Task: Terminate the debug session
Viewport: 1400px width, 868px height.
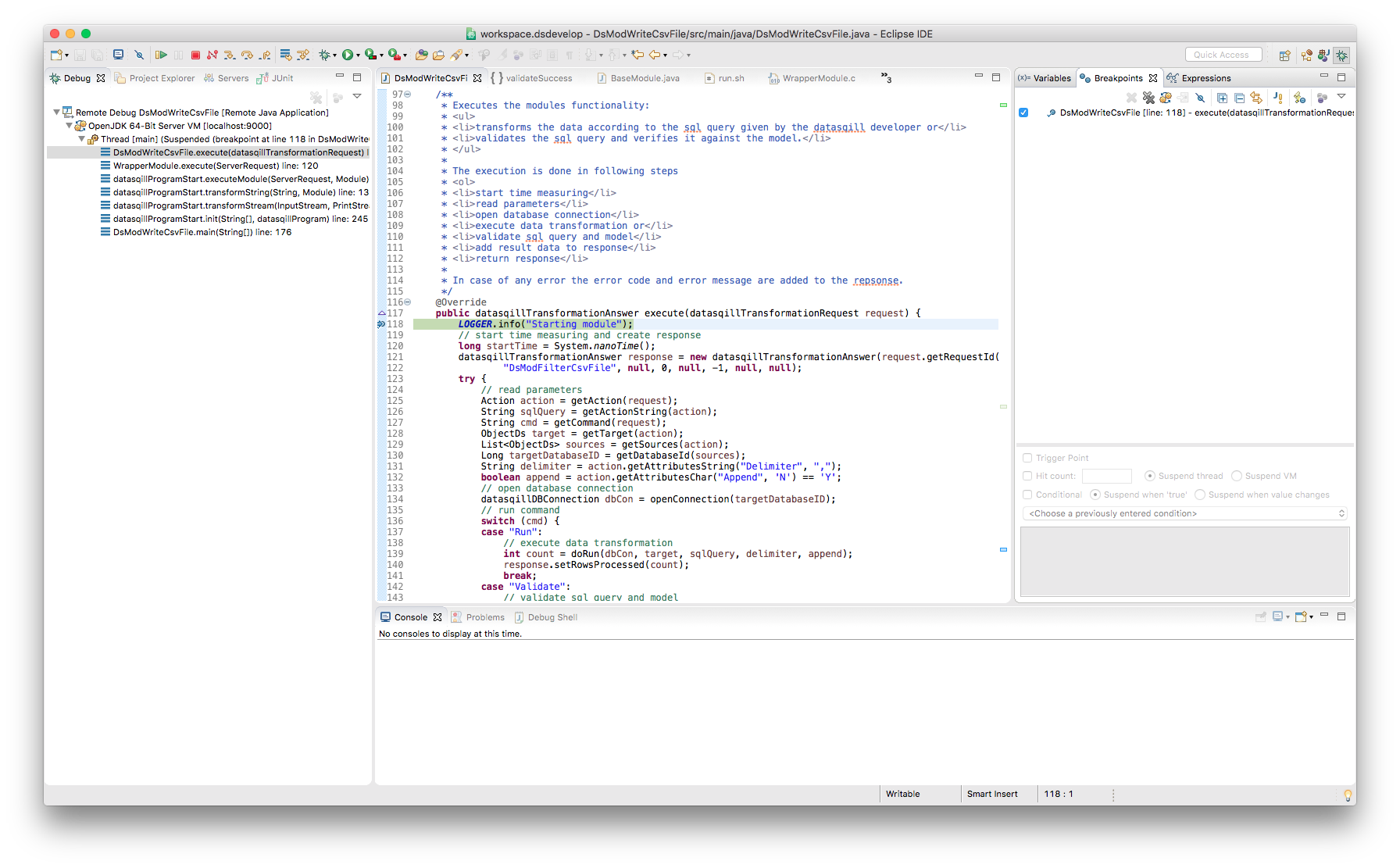Action: (x=195, y=55)
